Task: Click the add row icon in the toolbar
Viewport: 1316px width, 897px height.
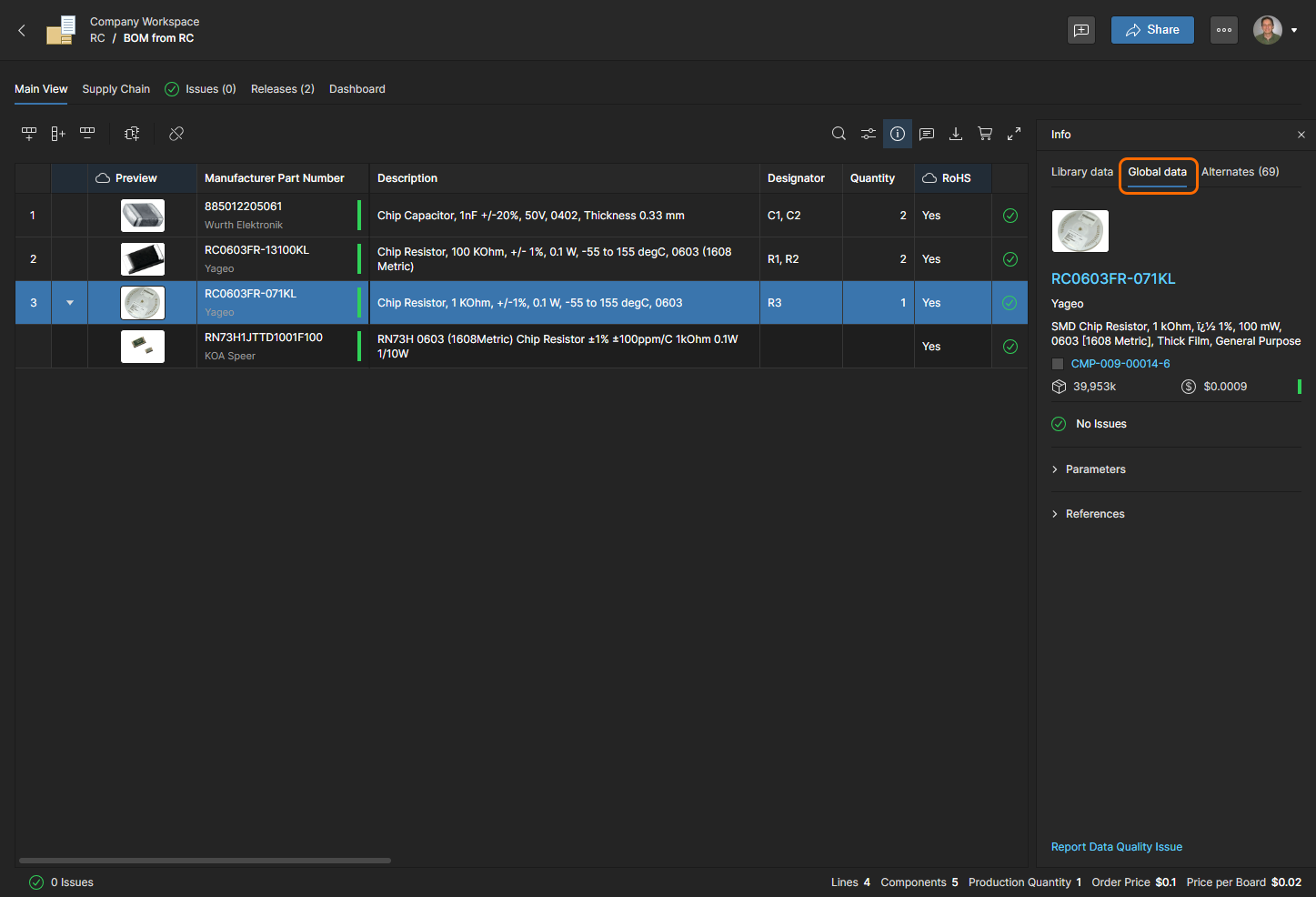Action: [29, 134]
